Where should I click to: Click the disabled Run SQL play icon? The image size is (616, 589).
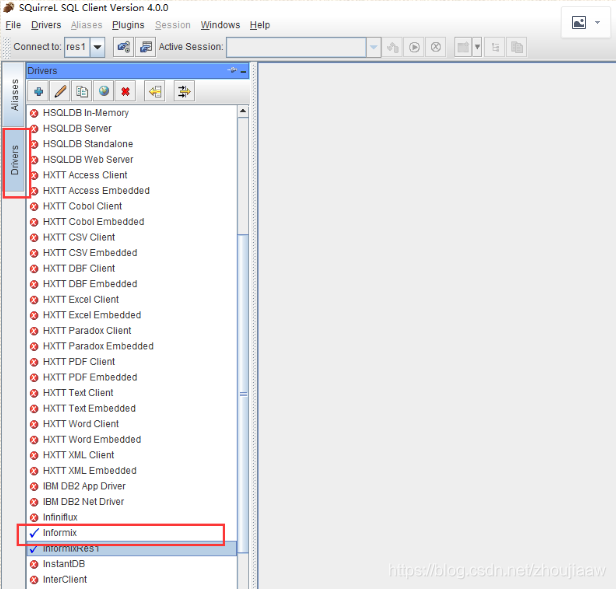pyautogui.click(x=414, y=47)
